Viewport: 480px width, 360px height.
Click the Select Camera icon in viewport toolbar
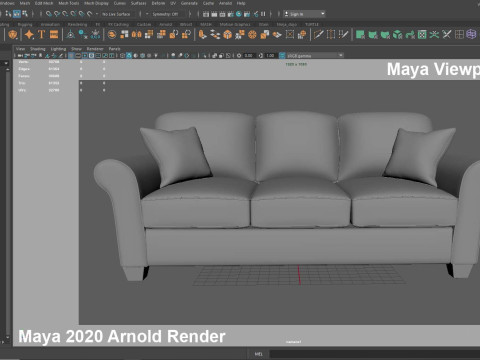(x=20, y=55)
